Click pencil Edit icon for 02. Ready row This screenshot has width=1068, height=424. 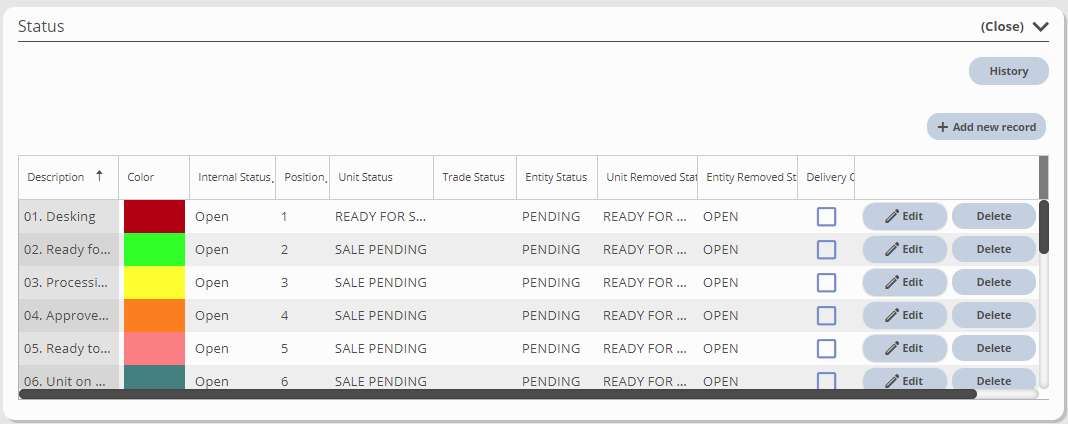point(893,249)
